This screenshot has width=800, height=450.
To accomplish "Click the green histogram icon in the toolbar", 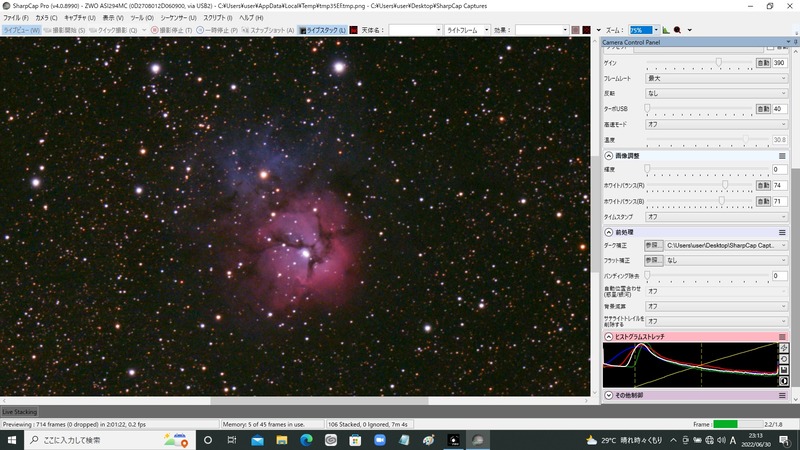I will coord(666,30).
